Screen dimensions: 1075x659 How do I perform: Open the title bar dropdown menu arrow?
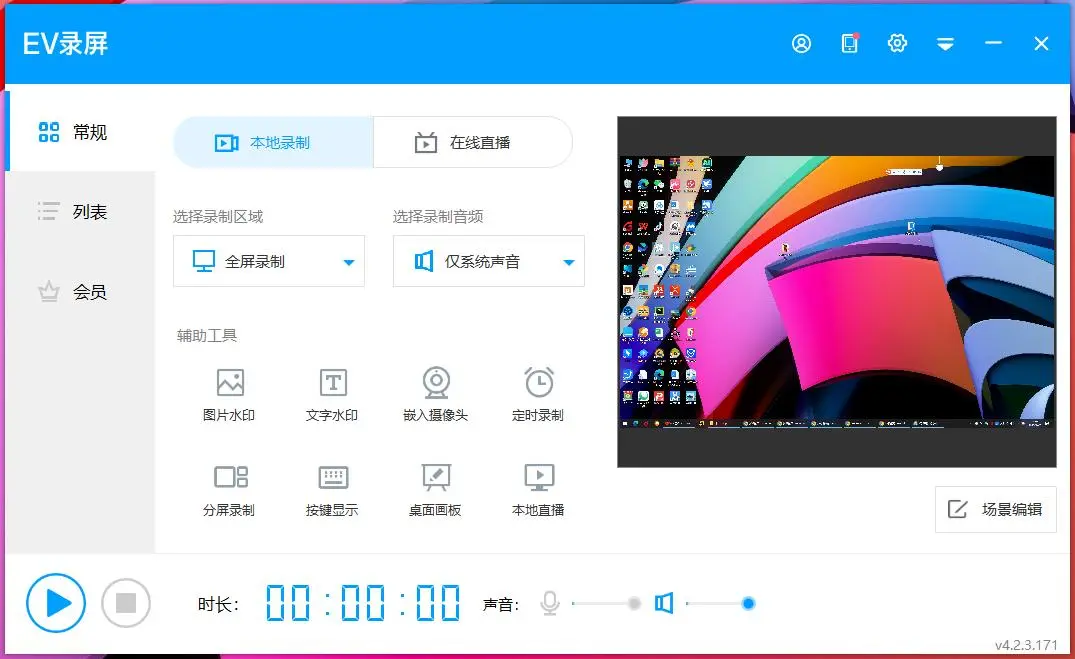click(945, 44)
